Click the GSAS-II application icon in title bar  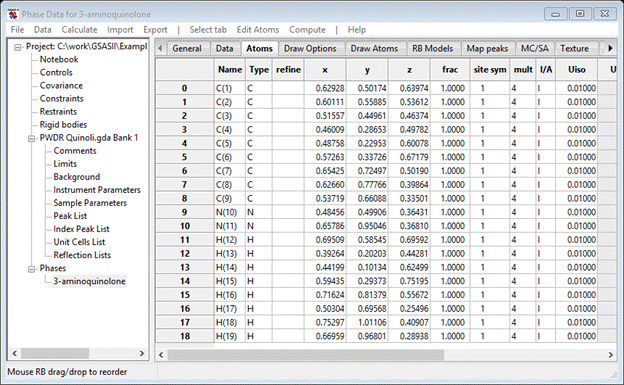[x=13, y=14]
